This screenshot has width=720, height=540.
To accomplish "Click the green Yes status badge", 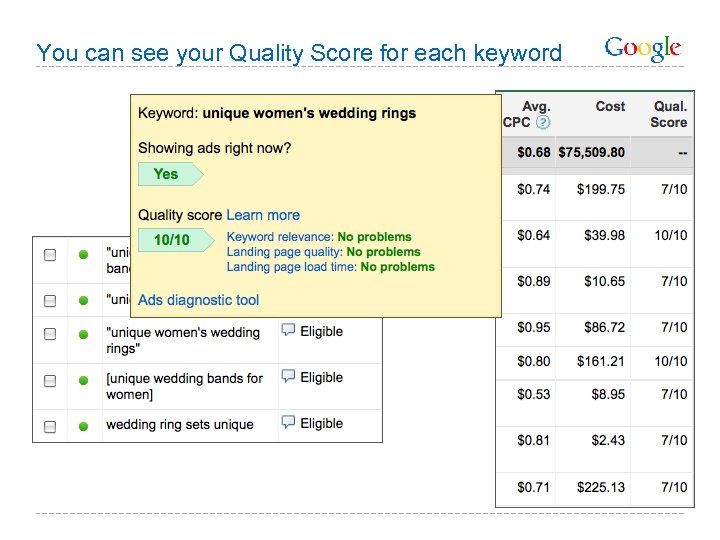I will pyautogui.click(x=167, y=174).
